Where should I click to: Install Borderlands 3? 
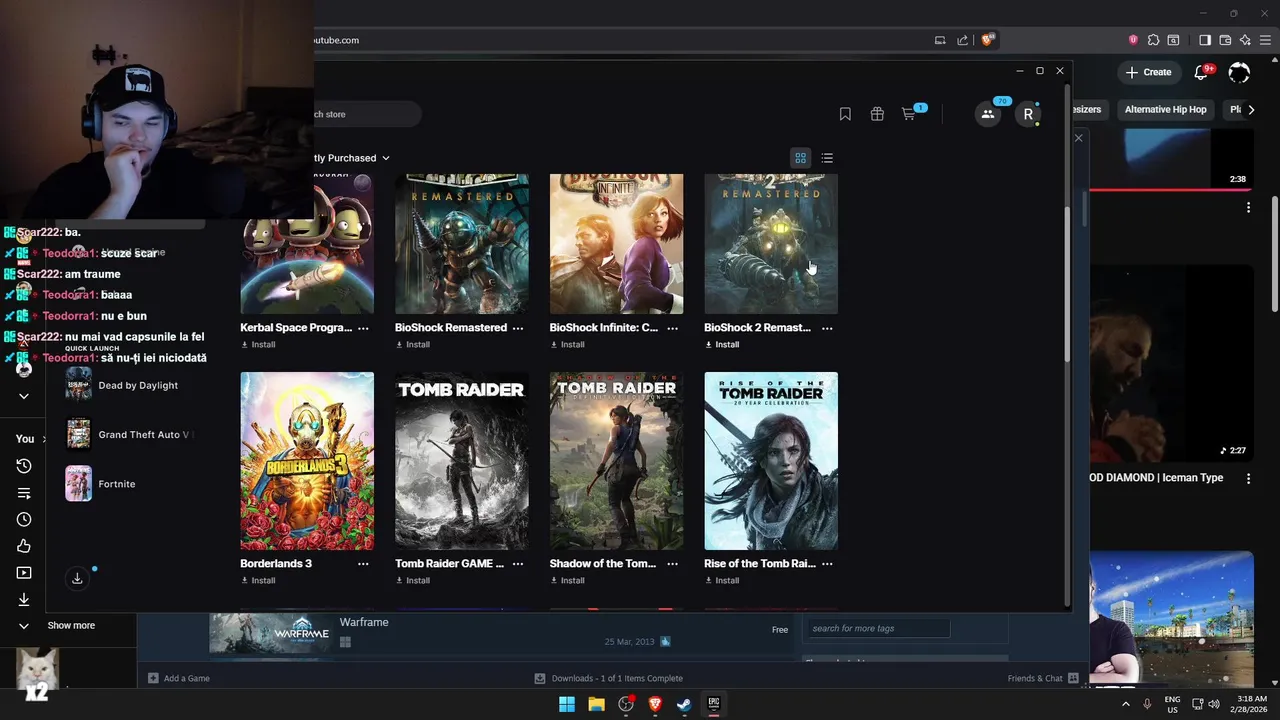(258, 581)
